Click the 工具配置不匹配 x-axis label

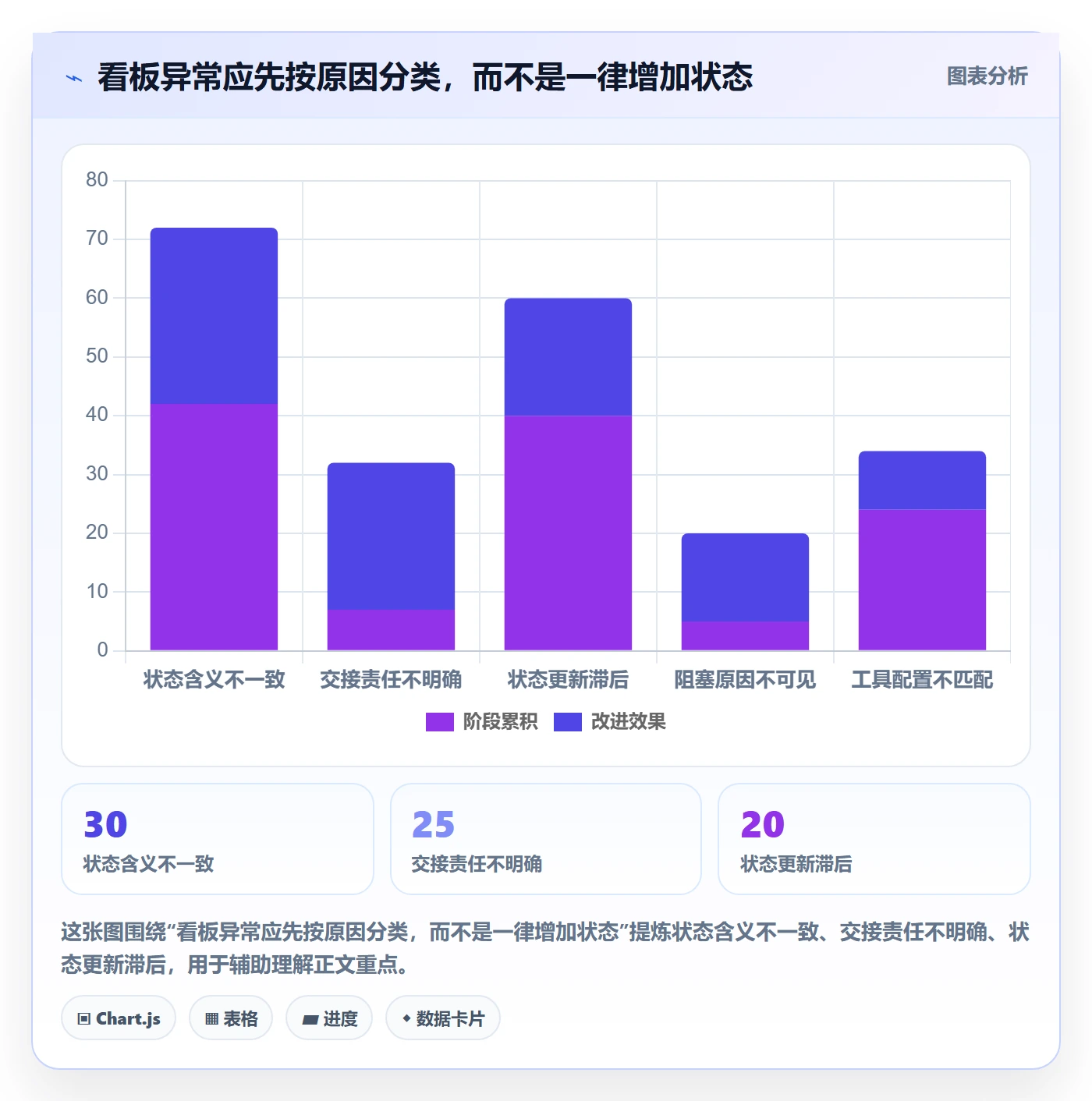922,680
